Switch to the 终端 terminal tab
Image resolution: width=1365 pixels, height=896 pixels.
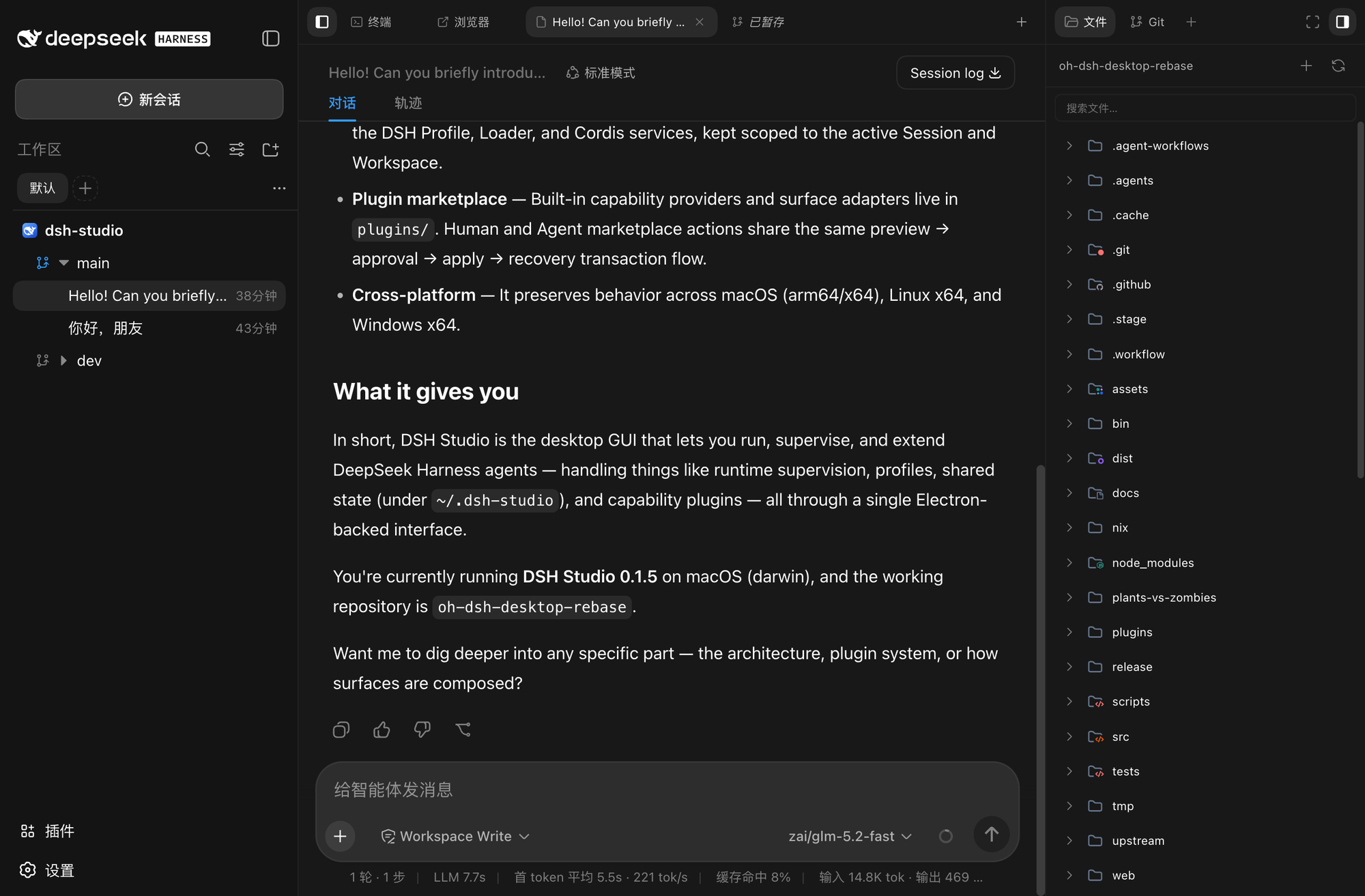tap(371, 22)
